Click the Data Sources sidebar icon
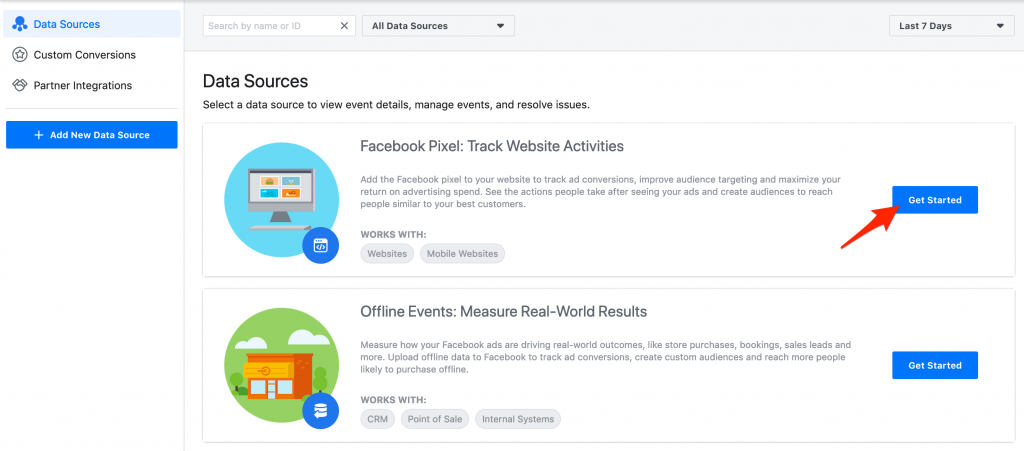The width and height of the screenshot is (1024, 451). tap(20, 24)
